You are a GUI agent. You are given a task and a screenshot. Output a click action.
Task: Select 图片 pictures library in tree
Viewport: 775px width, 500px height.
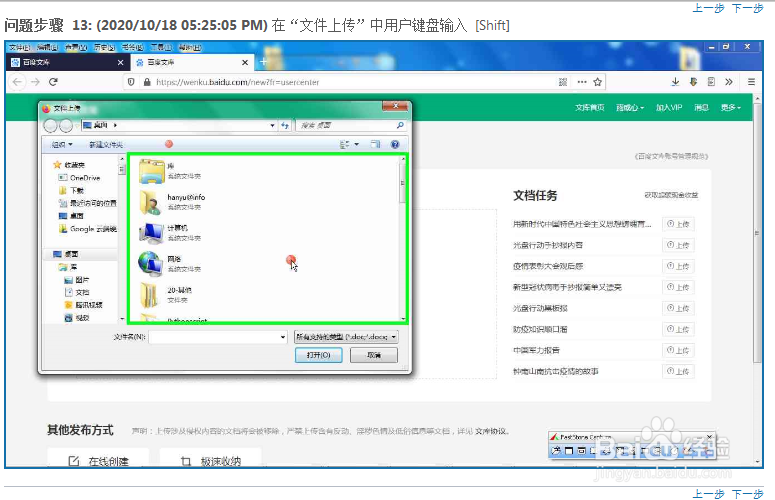[77, 280]
